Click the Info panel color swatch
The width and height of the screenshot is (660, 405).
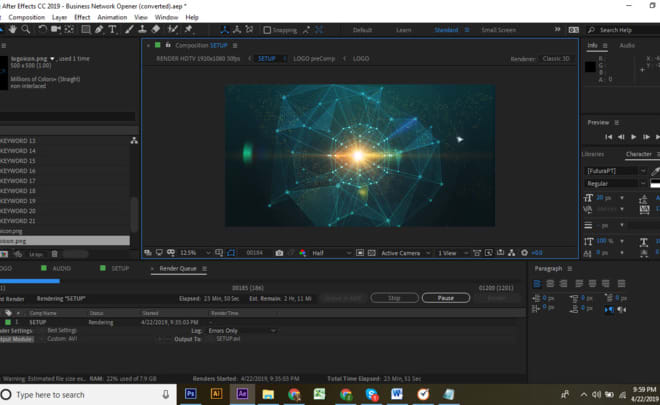click(591, 67)
